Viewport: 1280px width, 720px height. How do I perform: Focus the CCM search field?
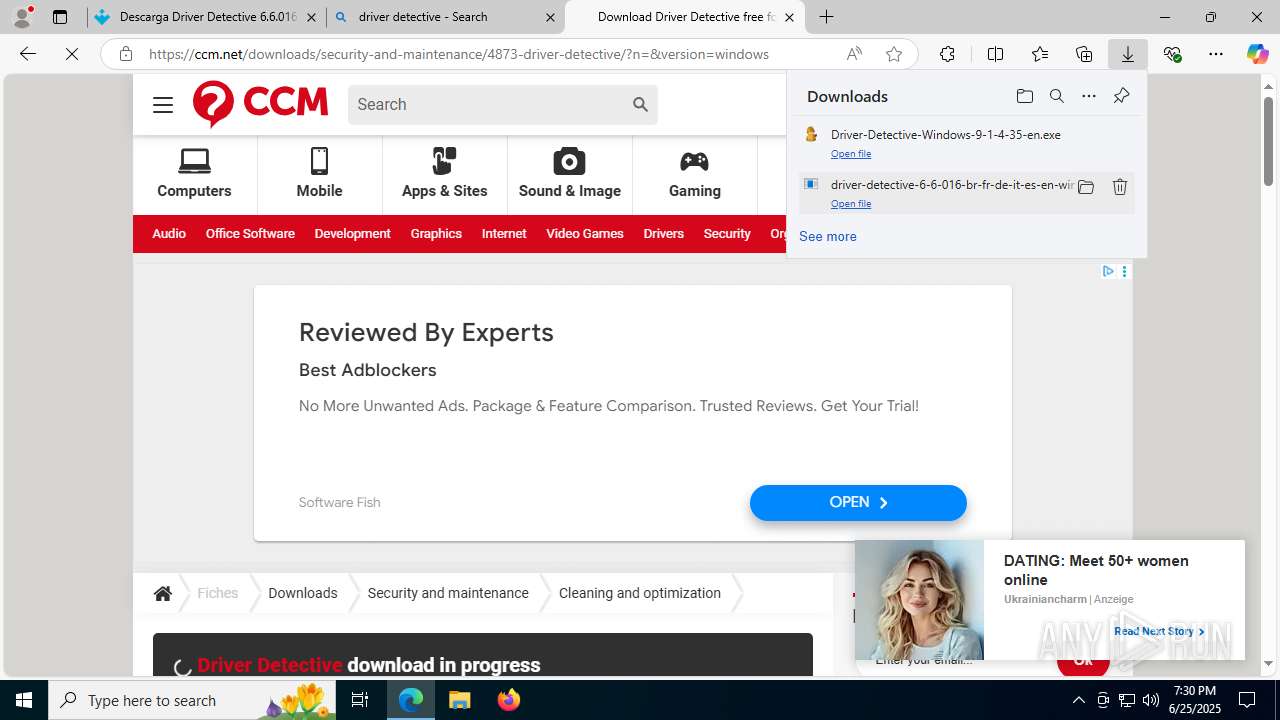point(488,104)
